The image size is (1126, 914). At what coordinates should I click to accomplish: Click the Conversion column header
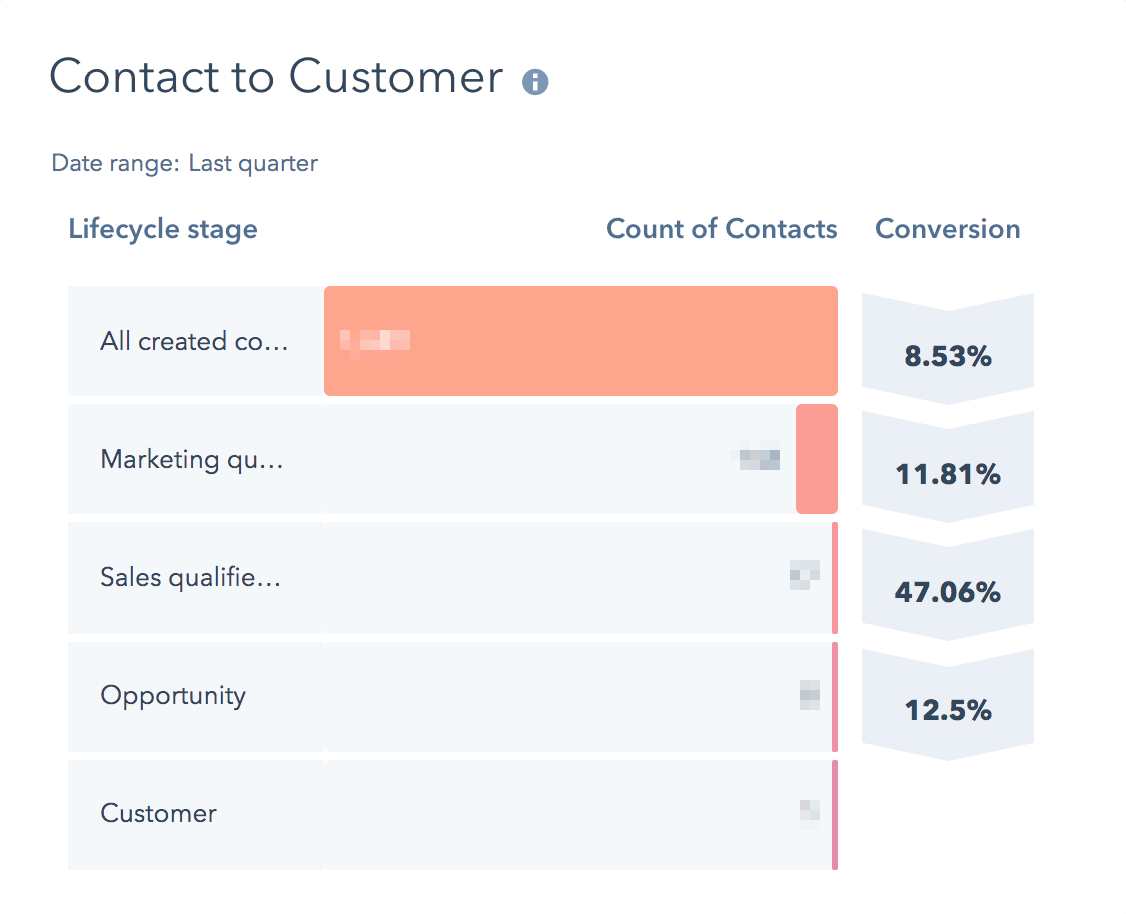click(x=947, y=229)
